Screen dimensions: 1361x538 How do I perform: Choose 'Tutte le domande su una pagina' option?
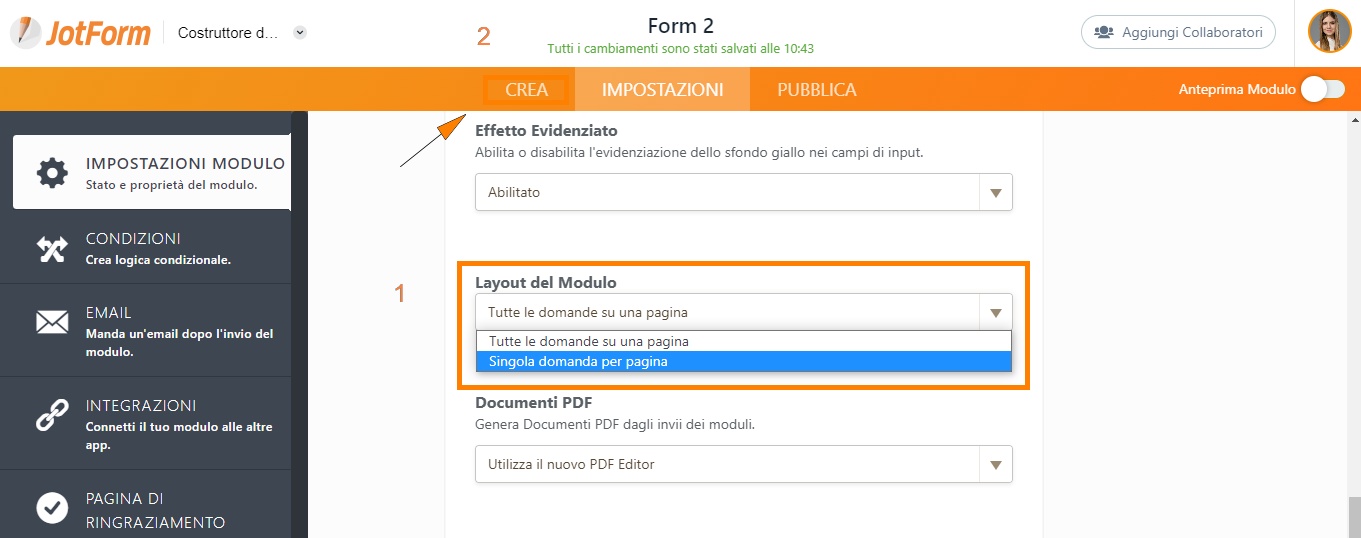(x=744, y=341)
